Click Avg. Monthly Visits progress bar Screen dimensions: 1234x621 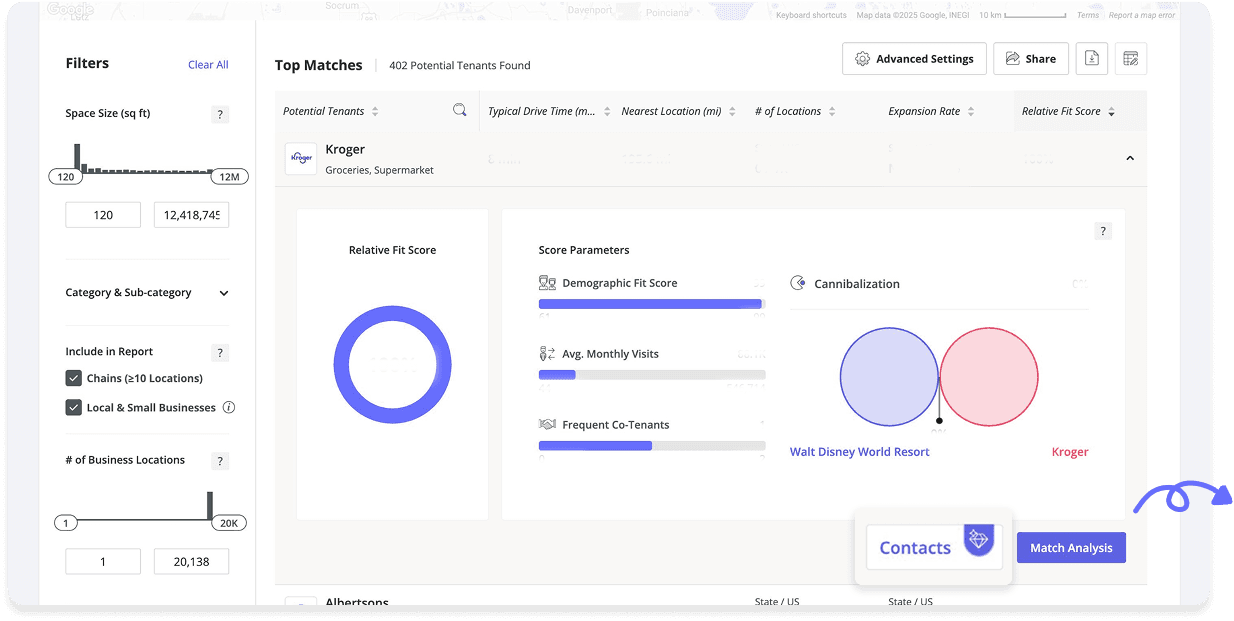click(652, 375)
